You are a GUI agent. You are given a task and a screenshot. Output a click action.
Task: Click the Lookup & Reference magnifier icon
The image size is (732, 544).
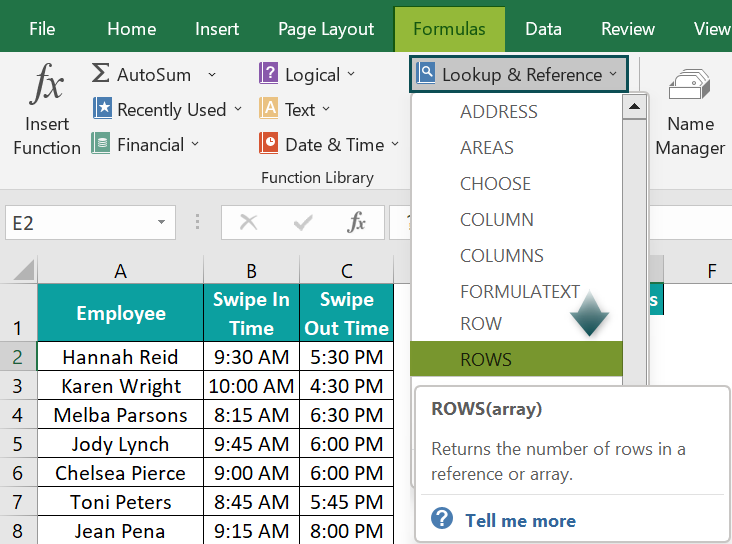(x=426, y=73)
